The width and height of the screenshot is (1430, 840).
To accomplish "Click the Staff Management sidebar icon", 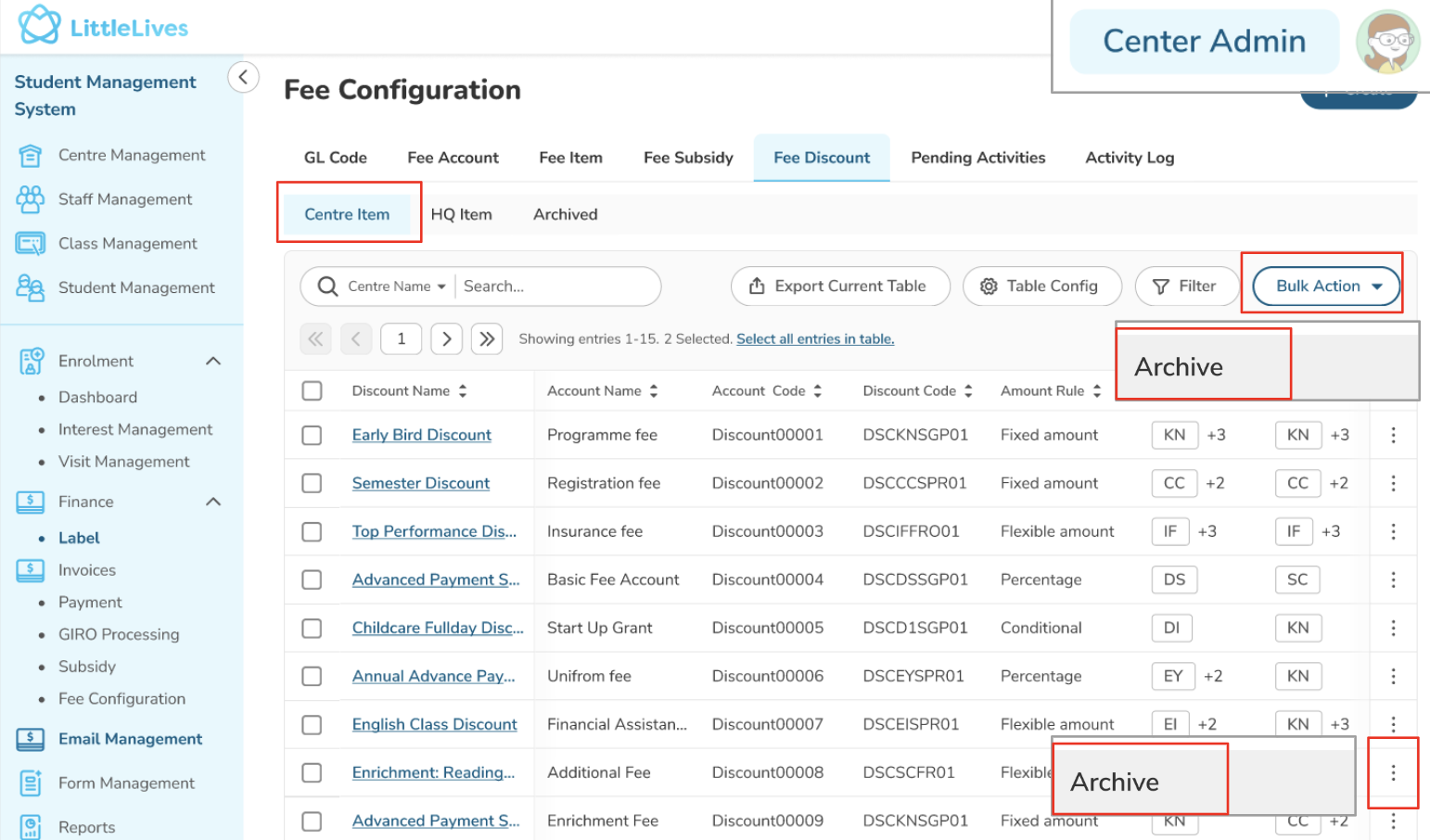I will [x=30, y=199].
